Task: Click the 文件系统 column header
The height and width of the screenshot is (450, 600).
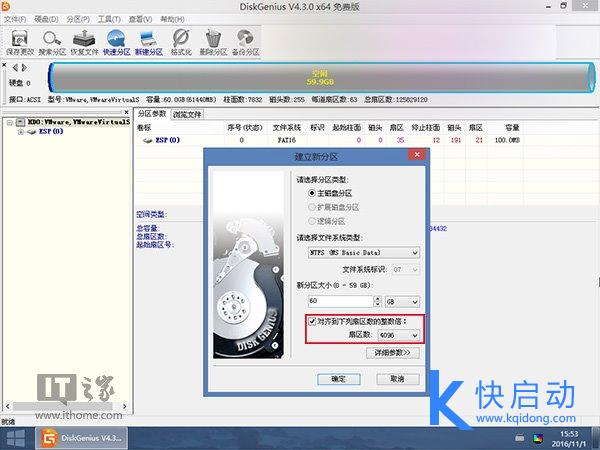Action: coord(287,127)
